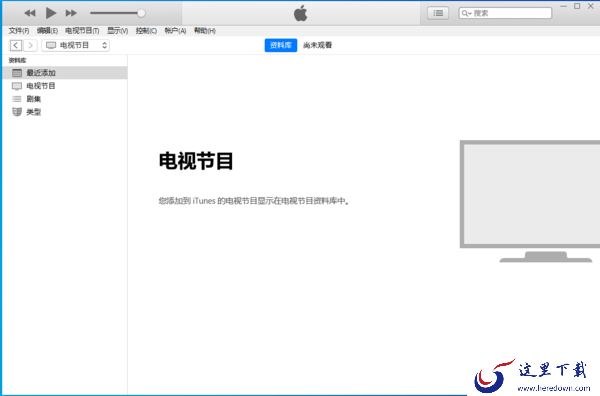Maximize the iTunes window
This screenshot has height=396, width=600.
click(x=577, y=6)
